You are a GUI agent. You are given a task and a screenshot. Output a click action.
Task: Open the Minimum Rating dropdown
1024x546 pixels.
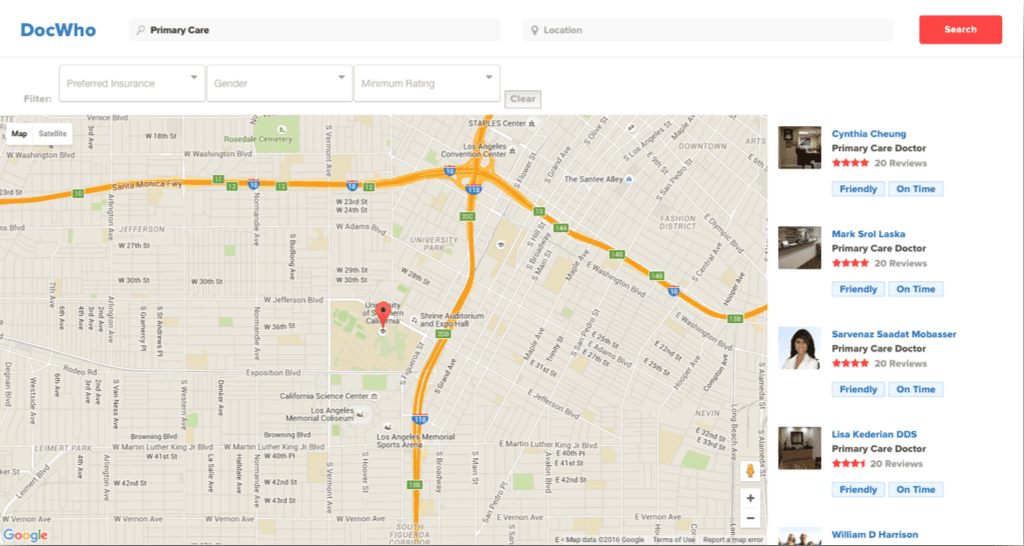[x=427, y=83]
